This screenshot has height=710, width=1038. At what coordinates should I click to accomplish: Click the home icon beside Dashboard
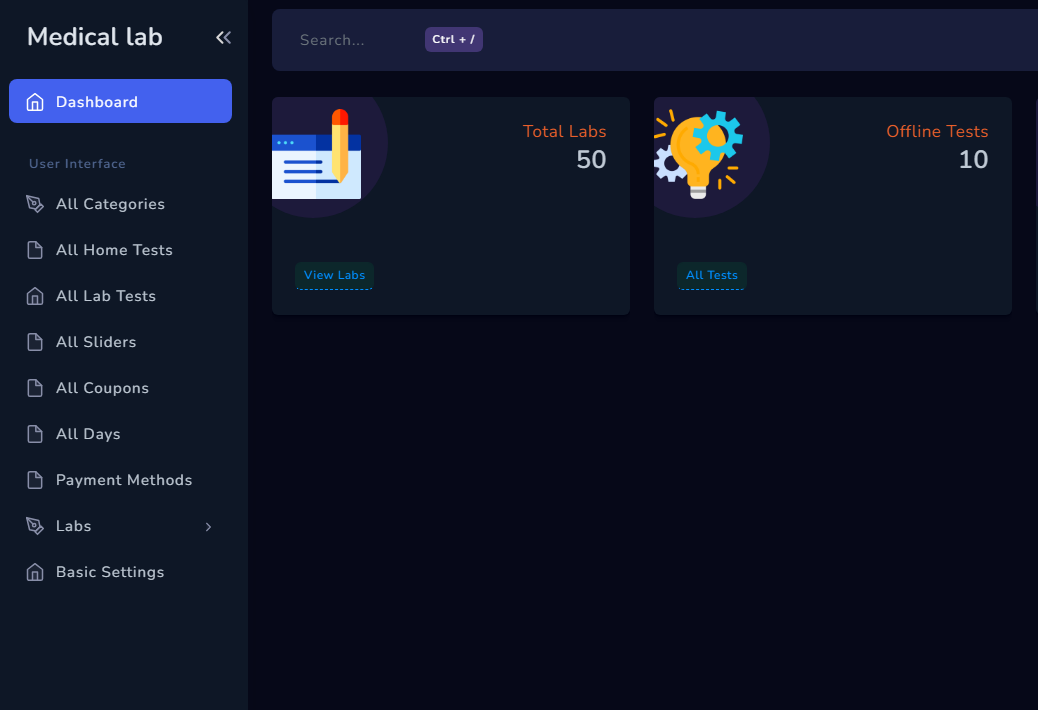point(35,102)
